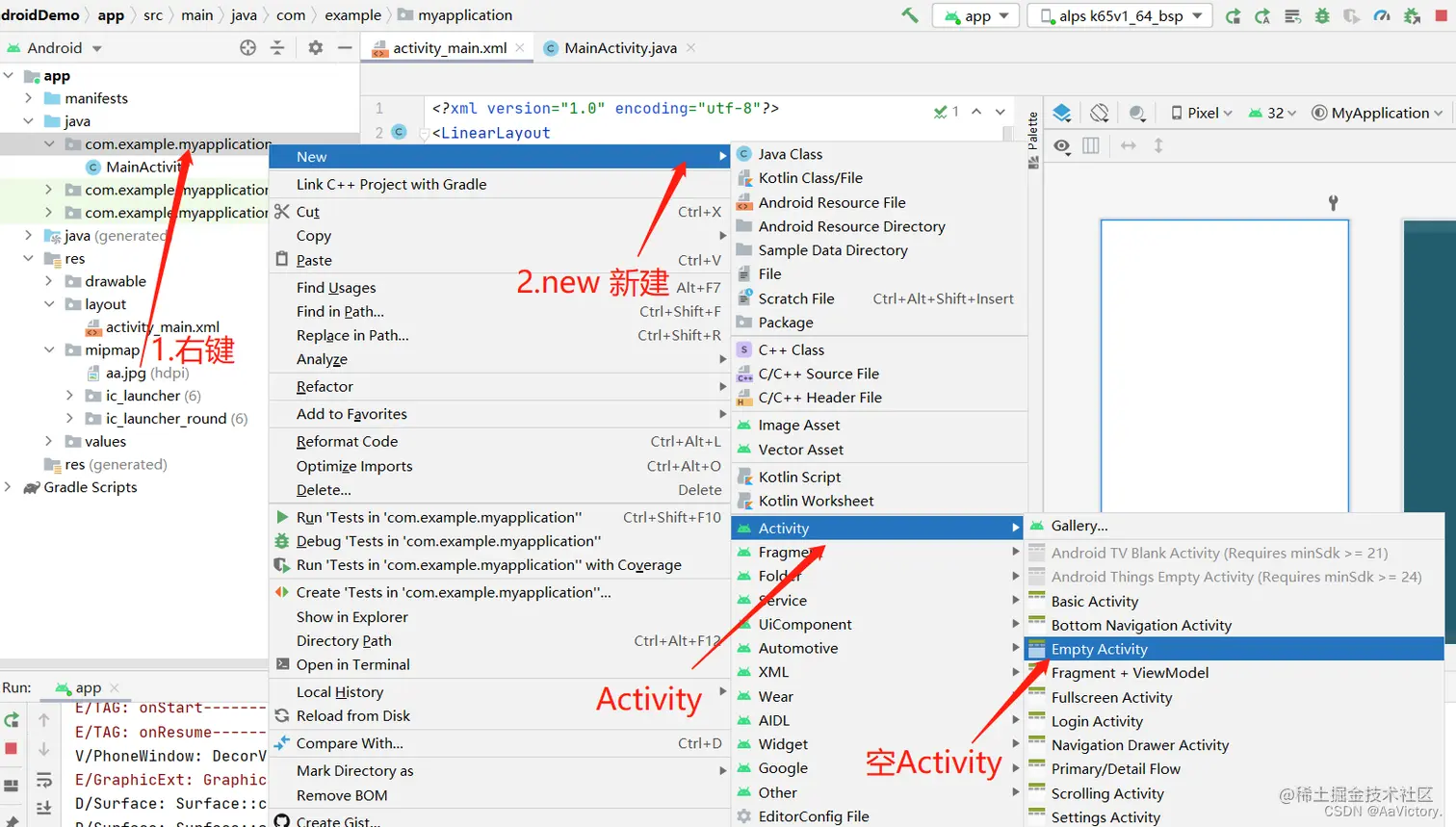Select the values folder
Image resolution: width=1456 pixels, height=827 pixels.
(x=105, y=442)
